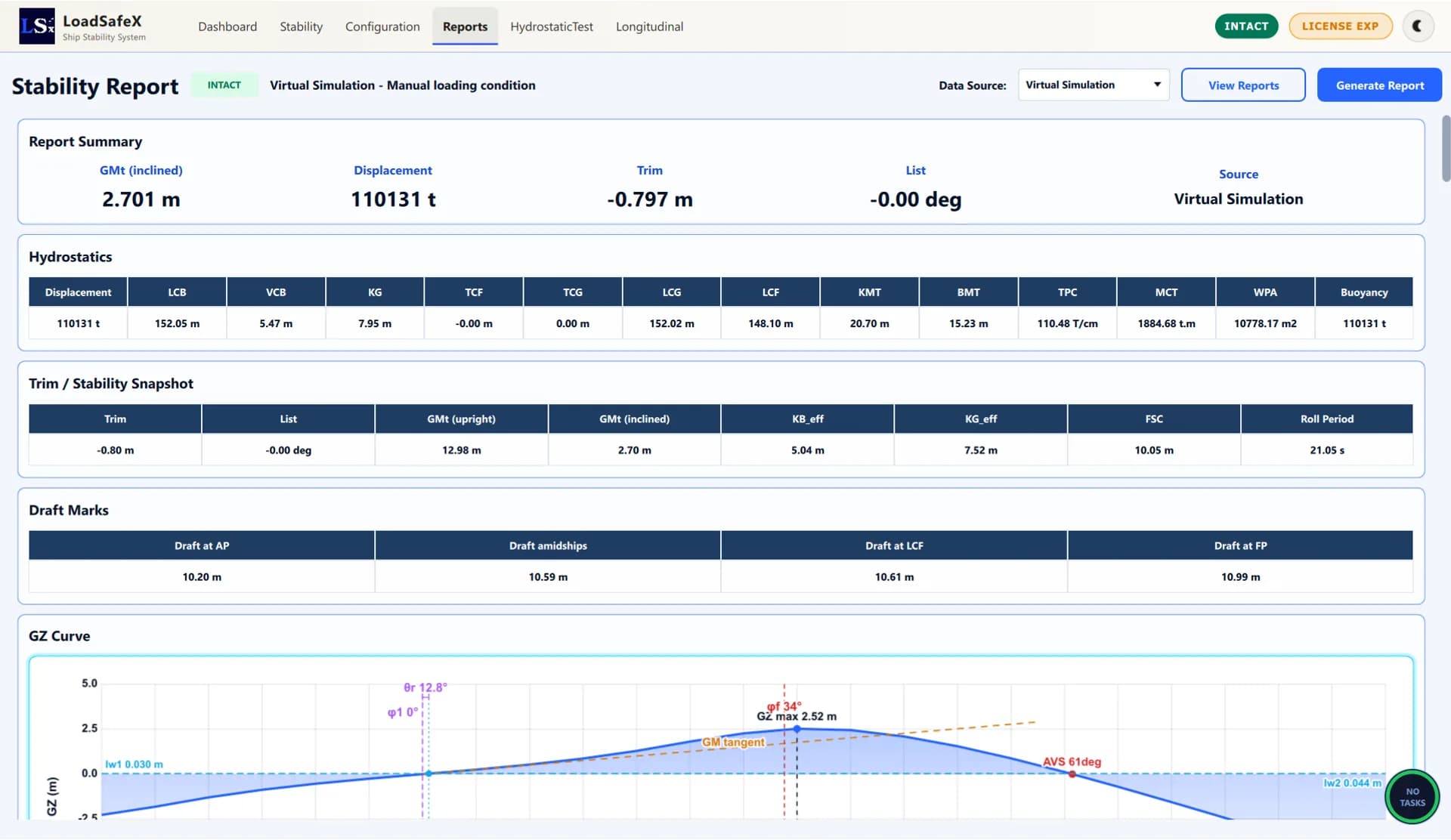Click the INTACT status badge in header
This screenshot has width=1451, height=840.
click(1246, 26)
